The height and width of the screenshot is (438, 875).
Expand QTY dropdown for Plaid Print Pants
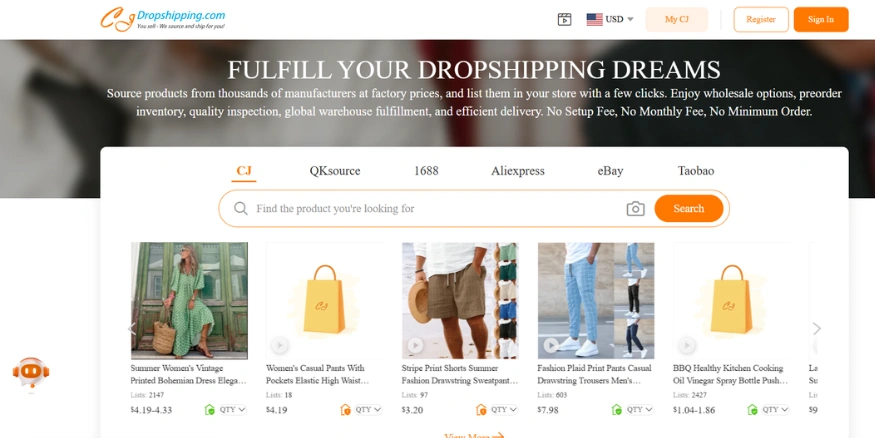[x=640, y=410]
